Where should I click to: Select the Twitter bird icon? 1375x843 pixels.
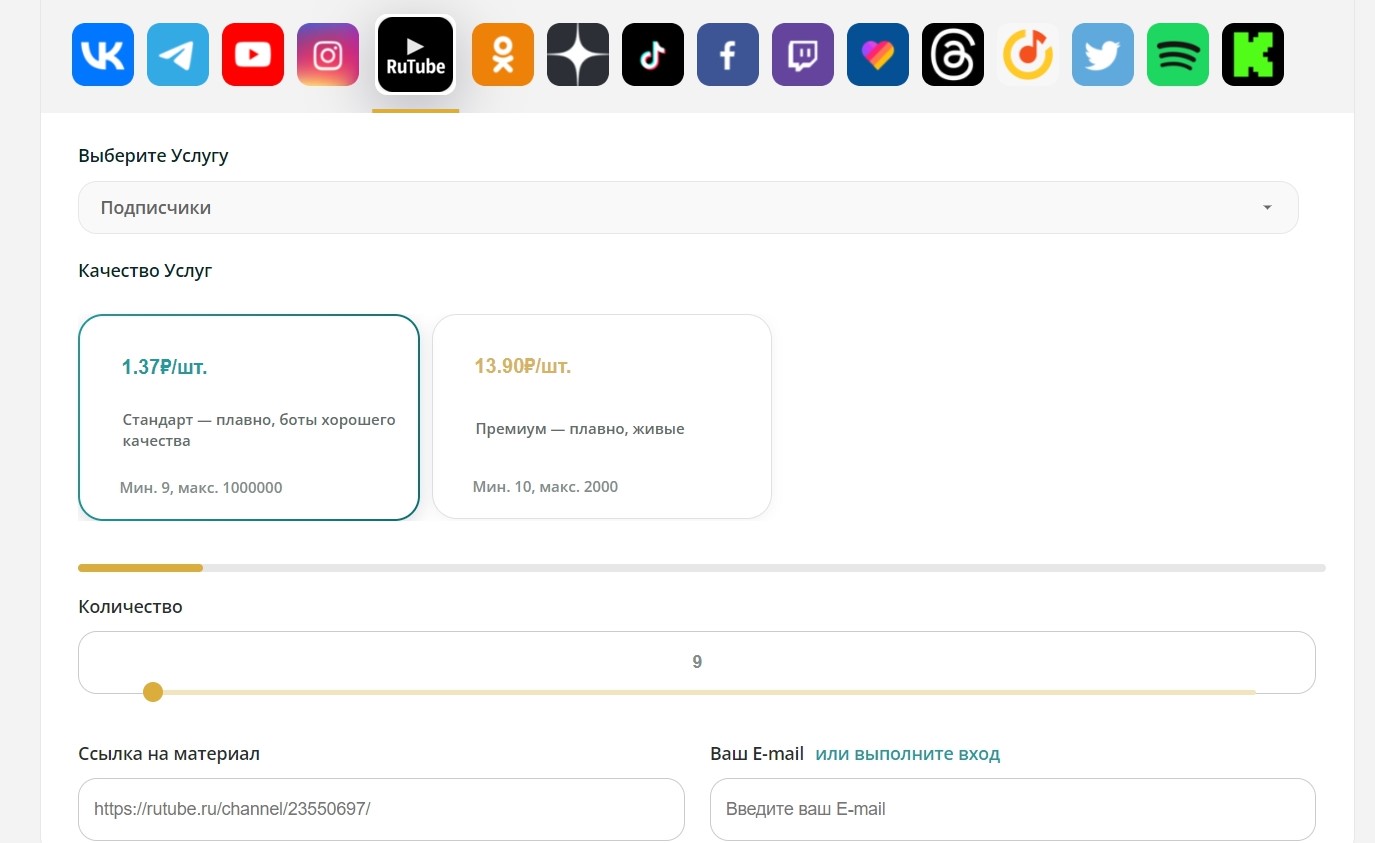click(1103, 54)
